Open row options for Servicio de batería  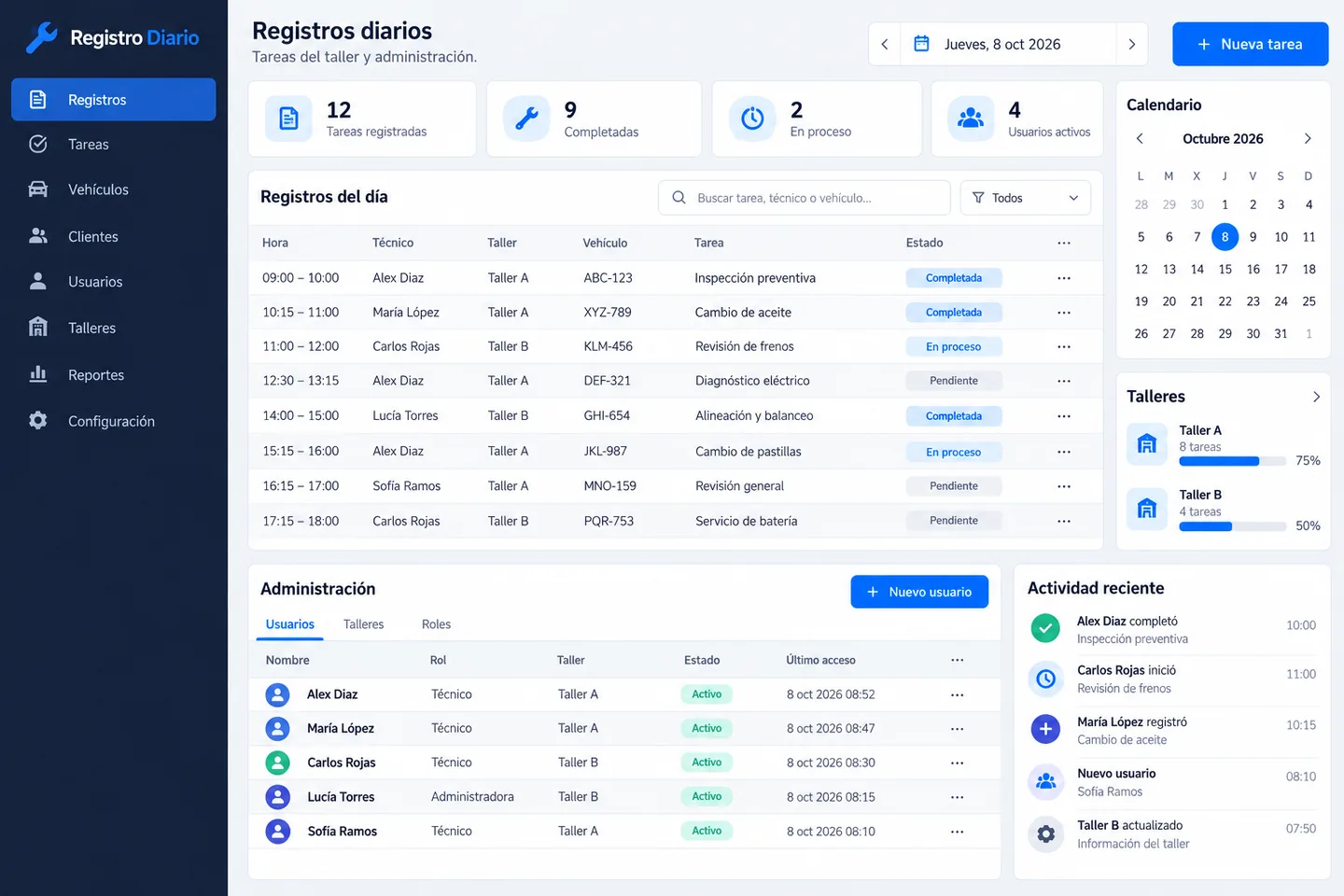tap(1064, 521)
